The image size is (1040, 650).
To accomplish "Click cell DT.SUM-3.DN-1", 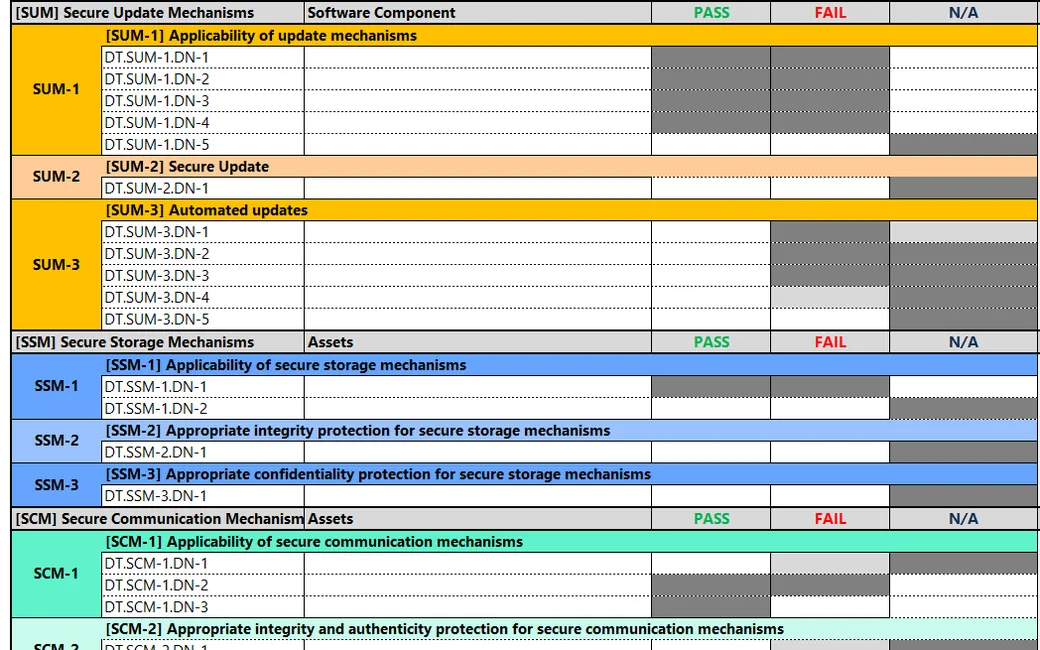I will pyautogui.click(x=203, y=232).
